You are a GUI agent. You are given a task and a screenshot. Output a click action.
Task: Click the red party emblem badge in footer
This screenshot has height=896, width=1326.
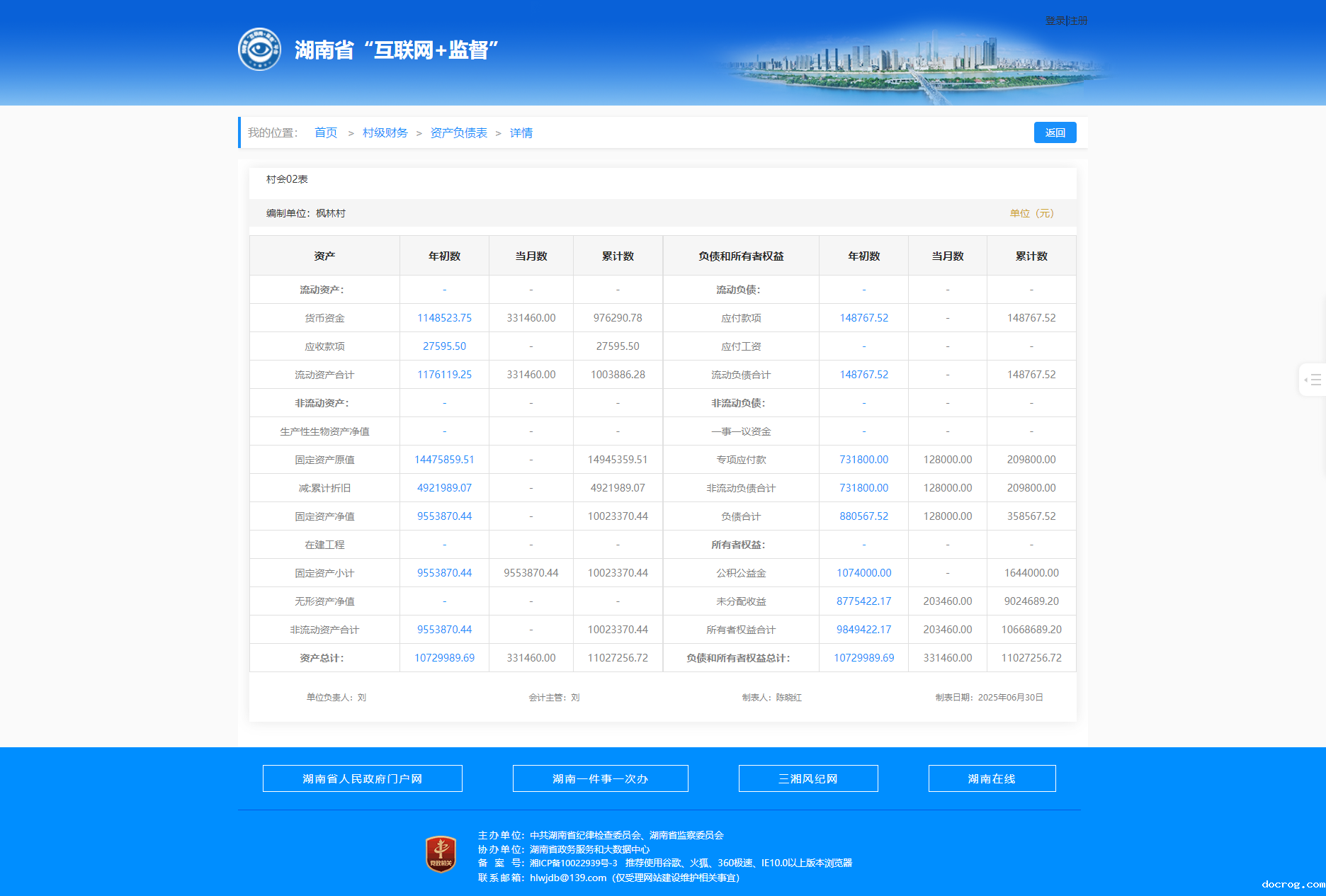(440, 854)
